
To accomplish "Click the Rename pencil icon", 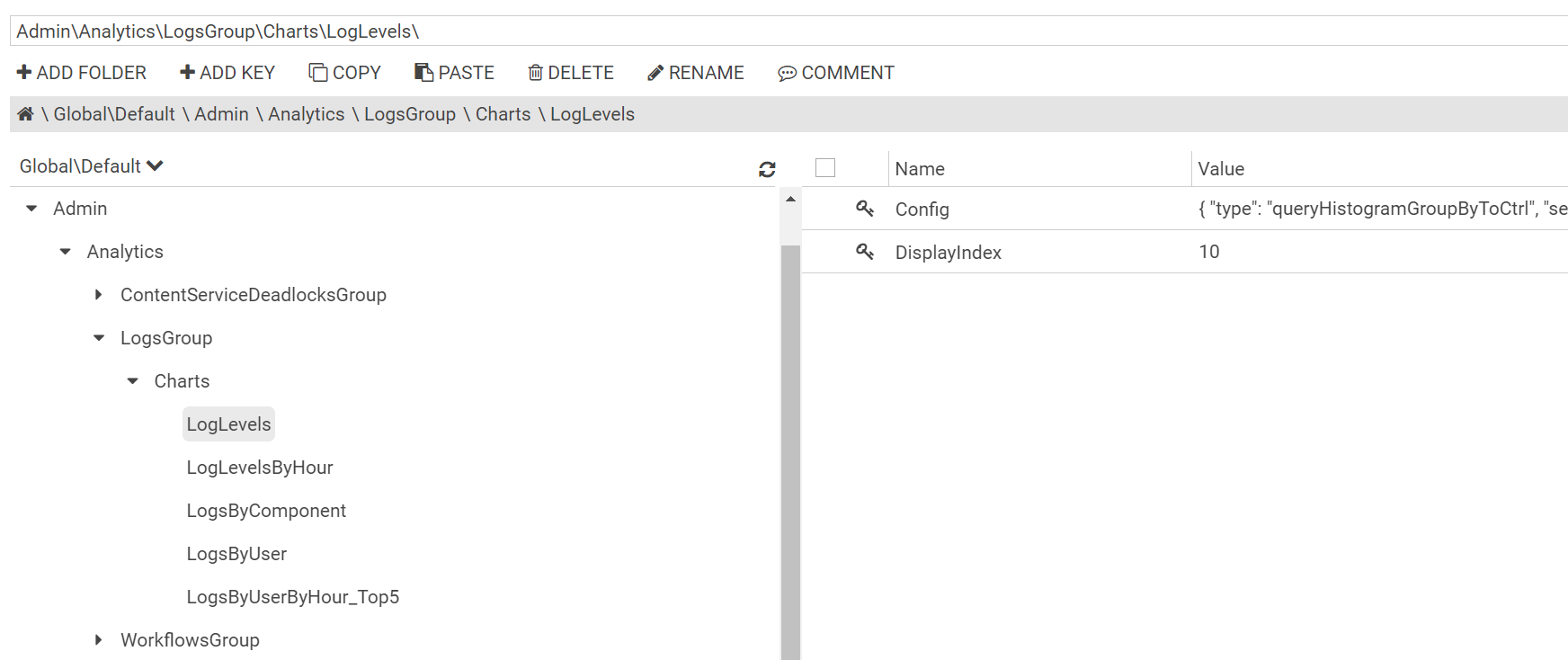I will click(655, 73).
